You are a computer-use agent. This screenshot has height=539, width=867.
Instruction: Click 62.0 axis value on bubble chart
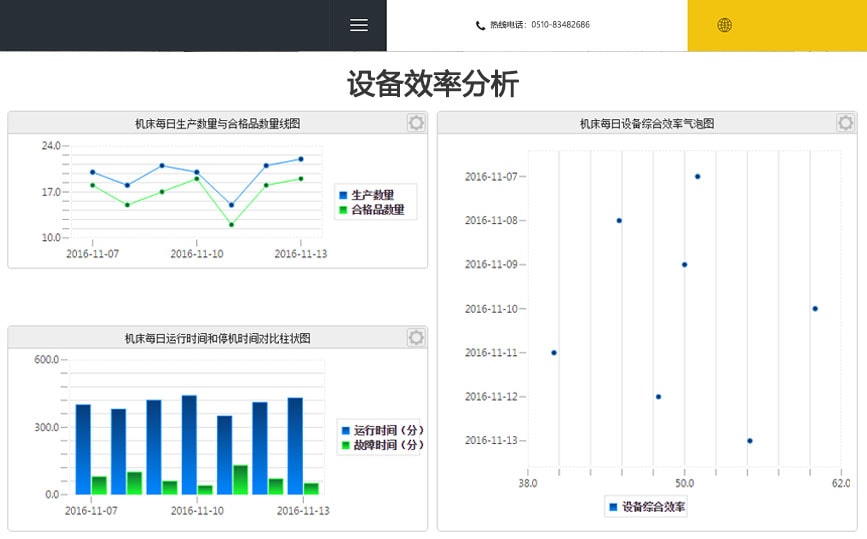[841, 483]
